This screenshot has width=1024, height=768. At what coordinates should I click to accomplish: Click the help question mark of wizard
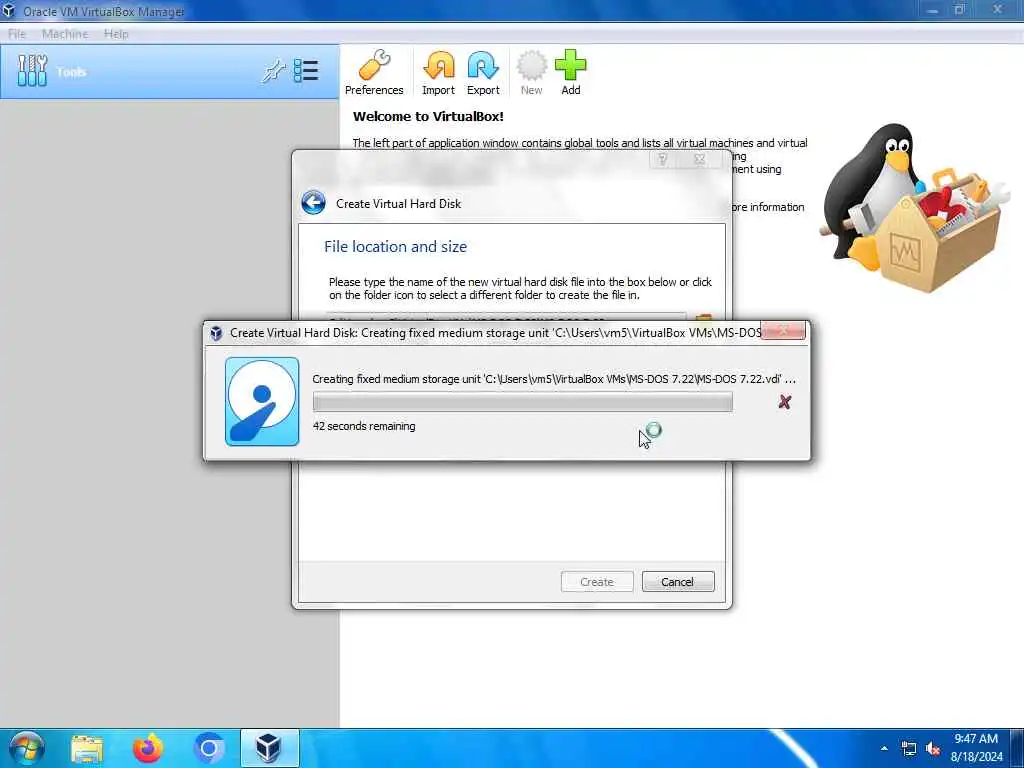[x=663, y=159]
